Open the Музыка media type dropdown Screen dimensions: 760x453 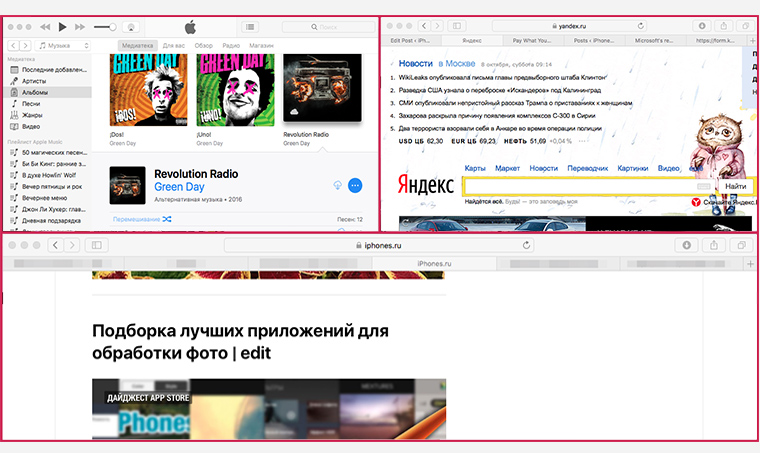click(63, 46)
